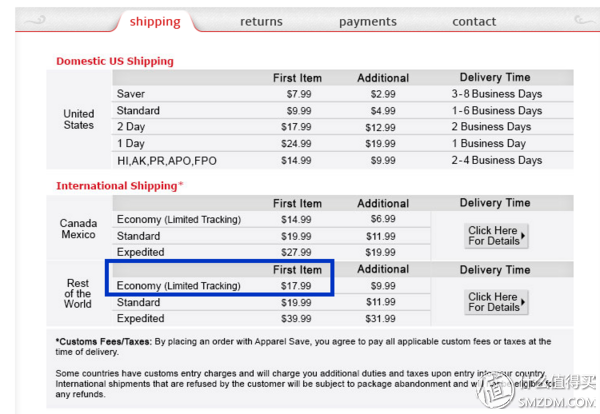
Task: Open the payments tab
Action: (x=368, y=22)
